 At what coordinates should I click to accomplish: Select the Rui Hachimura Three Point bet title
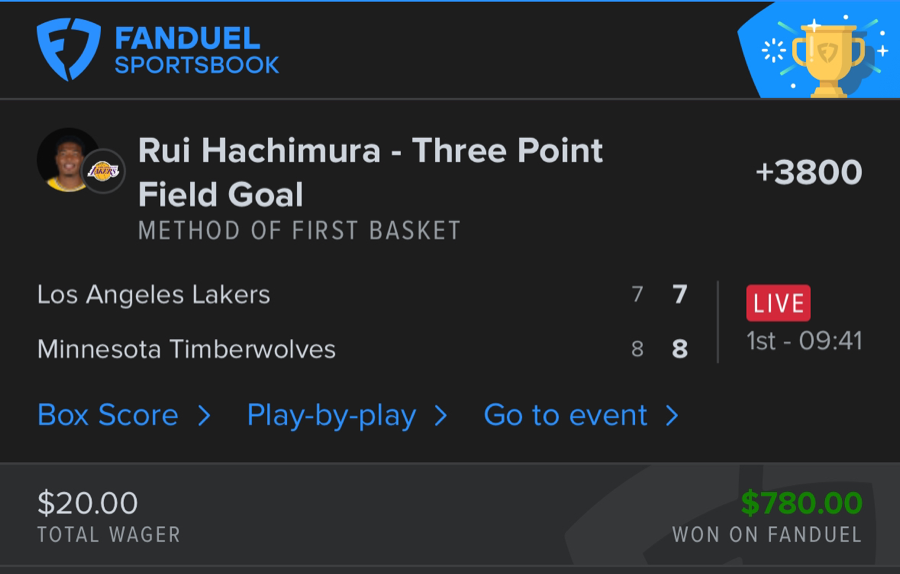pyautogui.click(x=370, y=172)
